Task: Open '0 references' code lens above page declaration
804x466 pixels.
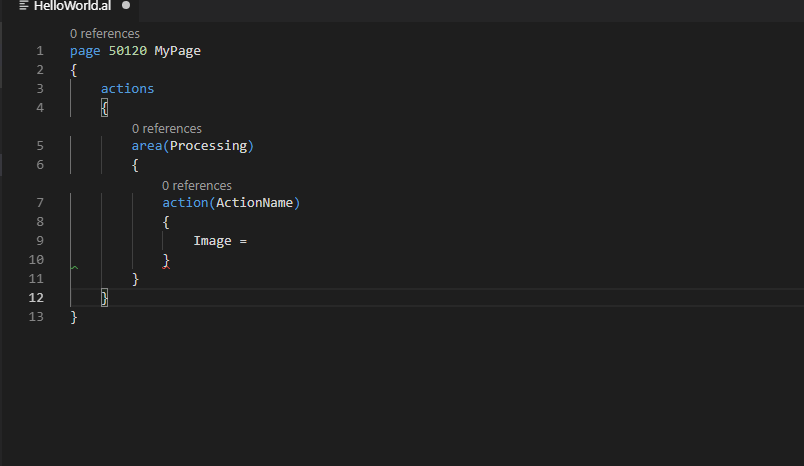Action: (105, 34)
